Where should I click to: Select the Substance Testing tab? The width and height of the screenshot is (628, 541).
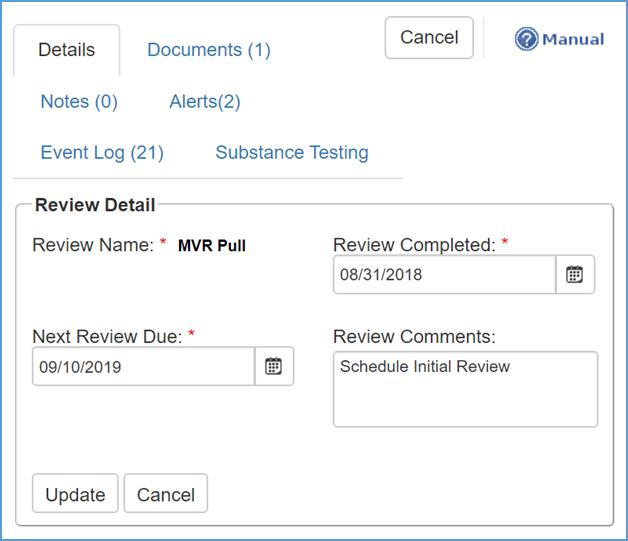click(292, 153)
